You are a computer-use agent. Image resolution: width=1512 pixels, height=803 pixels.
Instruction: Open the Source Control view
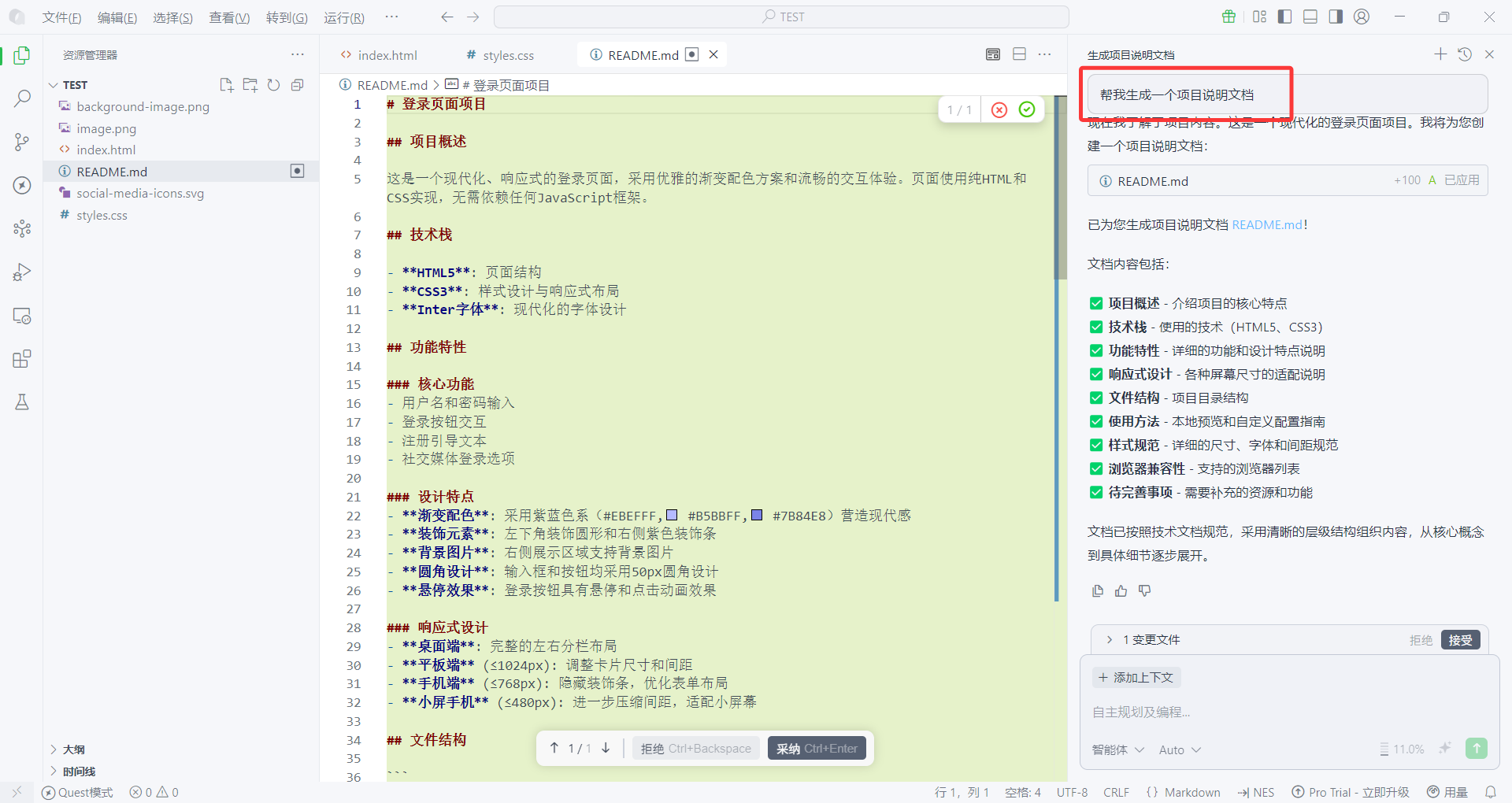[x=21, y=142]
